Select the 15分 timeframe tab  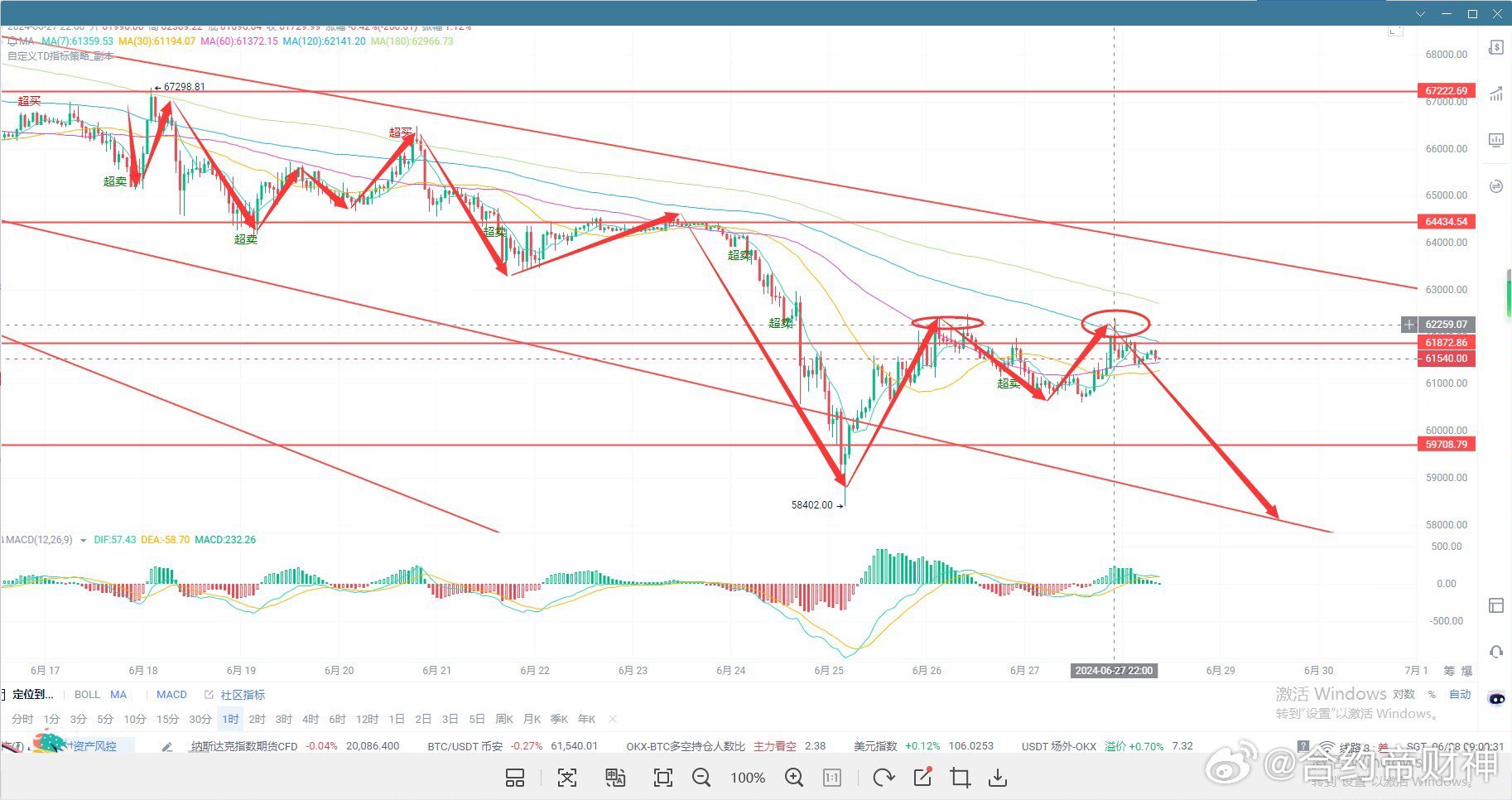[x=167, y=719]
